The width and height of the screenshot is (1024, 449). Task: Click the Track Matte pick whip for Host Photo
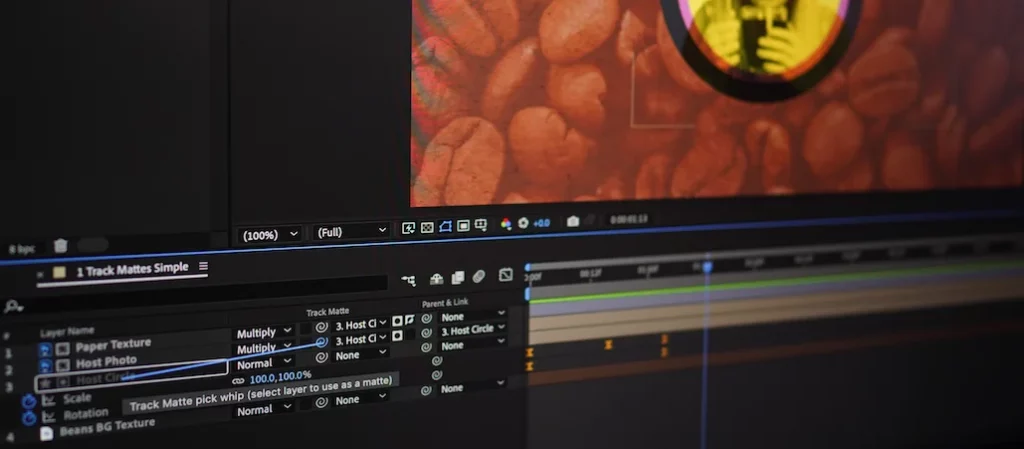coord(321,341)
